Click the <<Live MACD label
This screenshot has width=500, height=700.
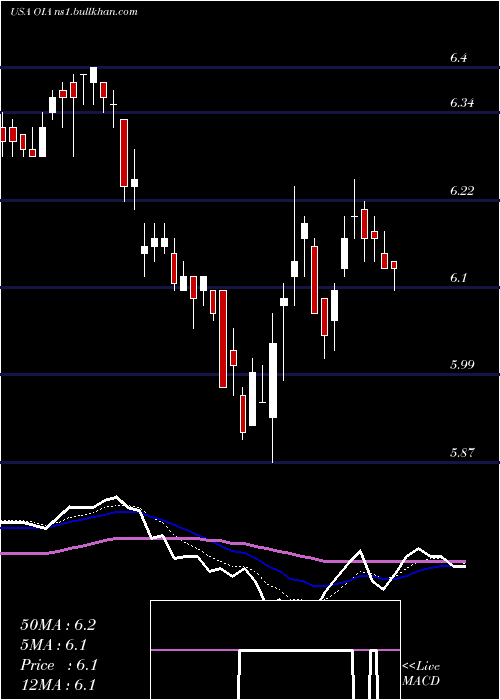pos(421,674)
